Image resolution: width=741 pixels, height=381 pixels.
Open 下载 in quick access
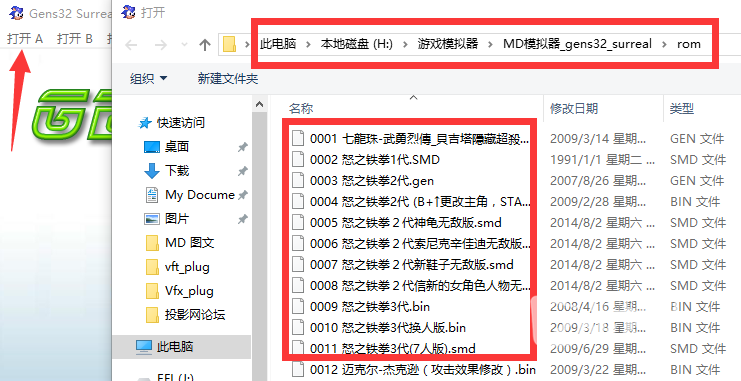[x=177, y=171]
